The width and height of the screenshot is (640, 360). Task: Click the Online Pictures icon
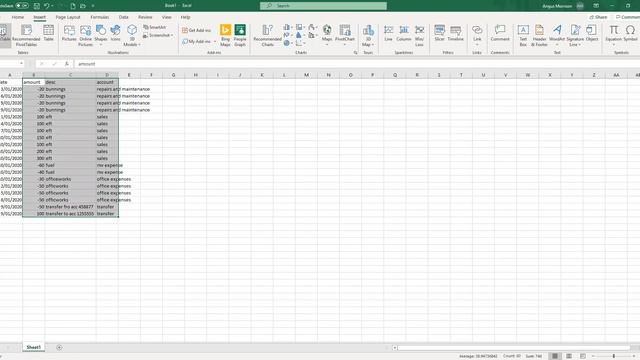pyautogui.click(x=85, y=36)
